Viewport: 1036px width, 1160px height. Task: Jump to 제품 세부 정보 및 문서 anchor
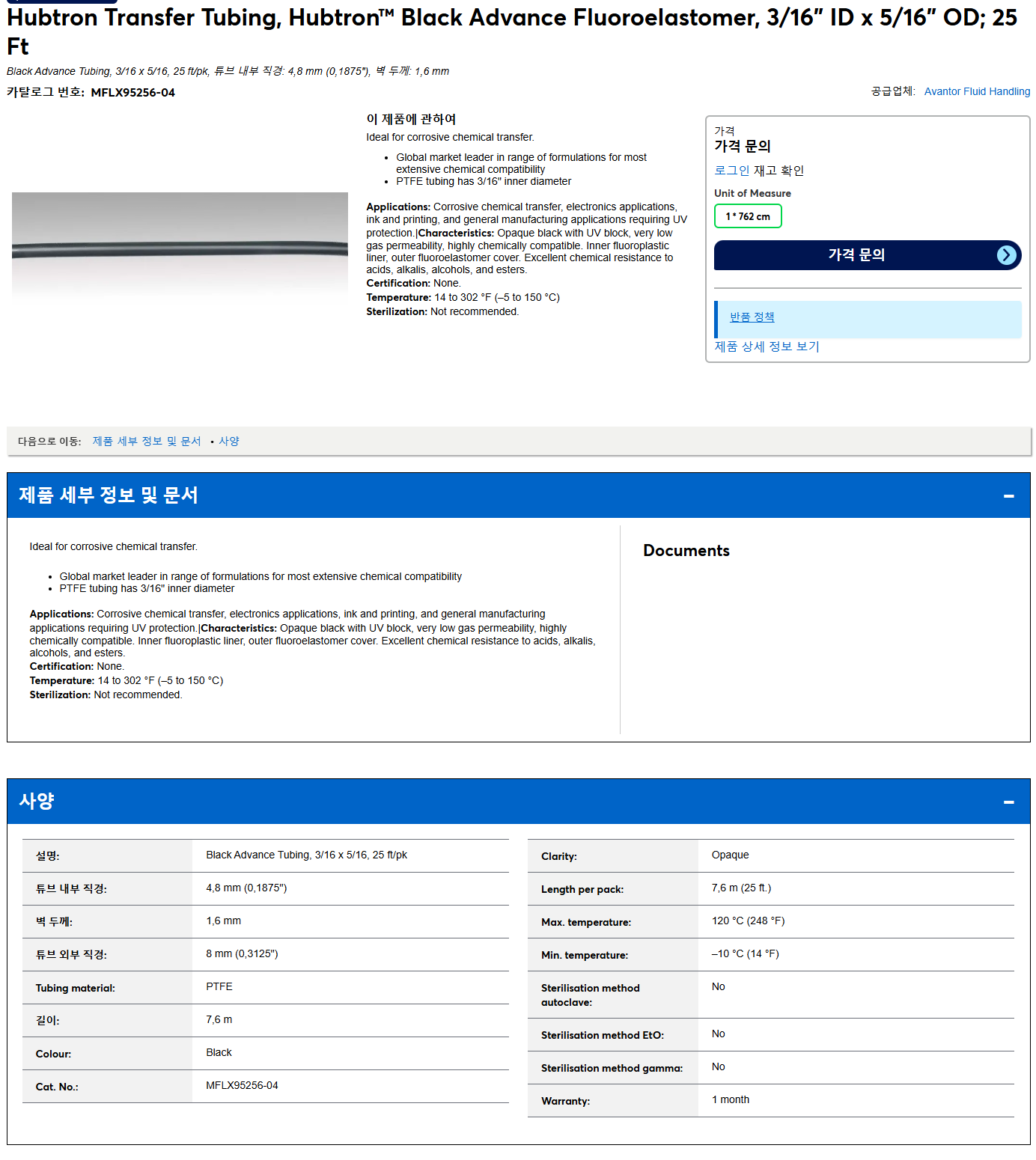coord(147,442)
